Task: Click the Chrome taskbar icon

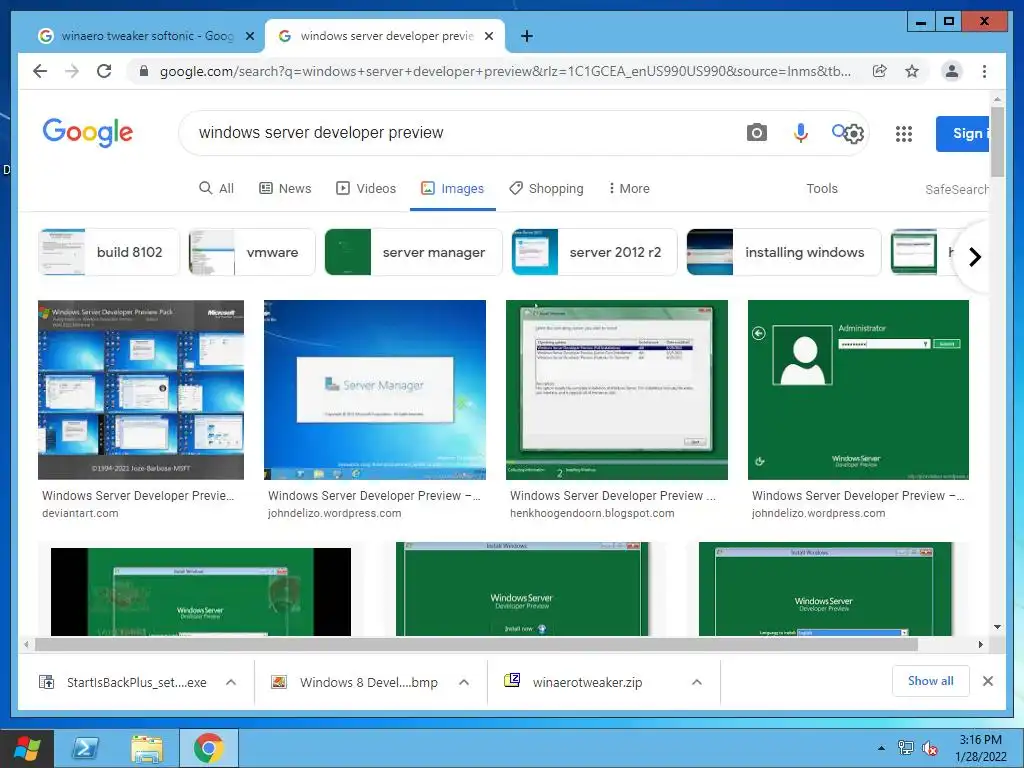Action: (208, 748)
